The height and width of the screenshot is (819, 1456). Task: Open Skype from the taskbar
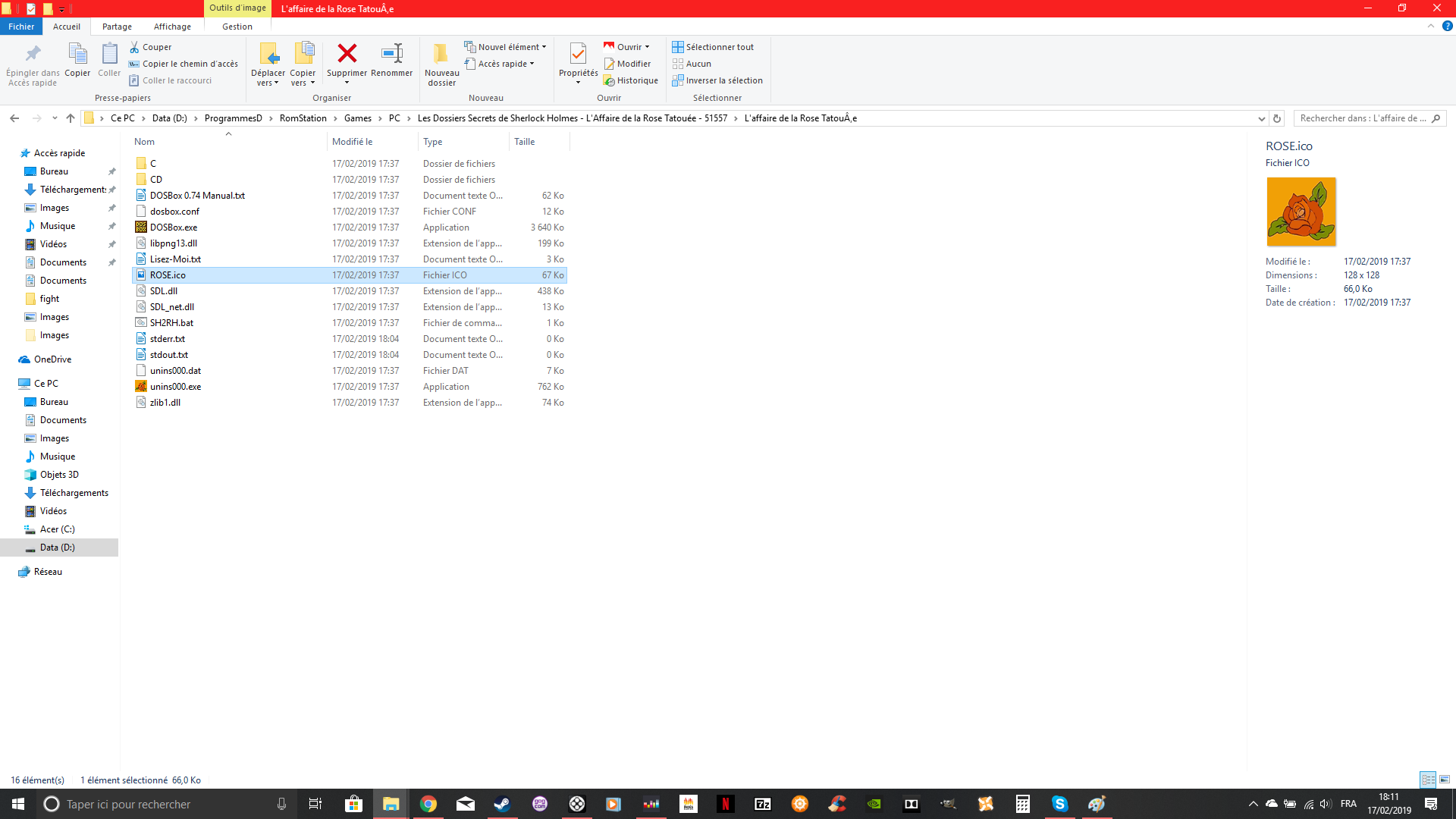(1060, 804)
